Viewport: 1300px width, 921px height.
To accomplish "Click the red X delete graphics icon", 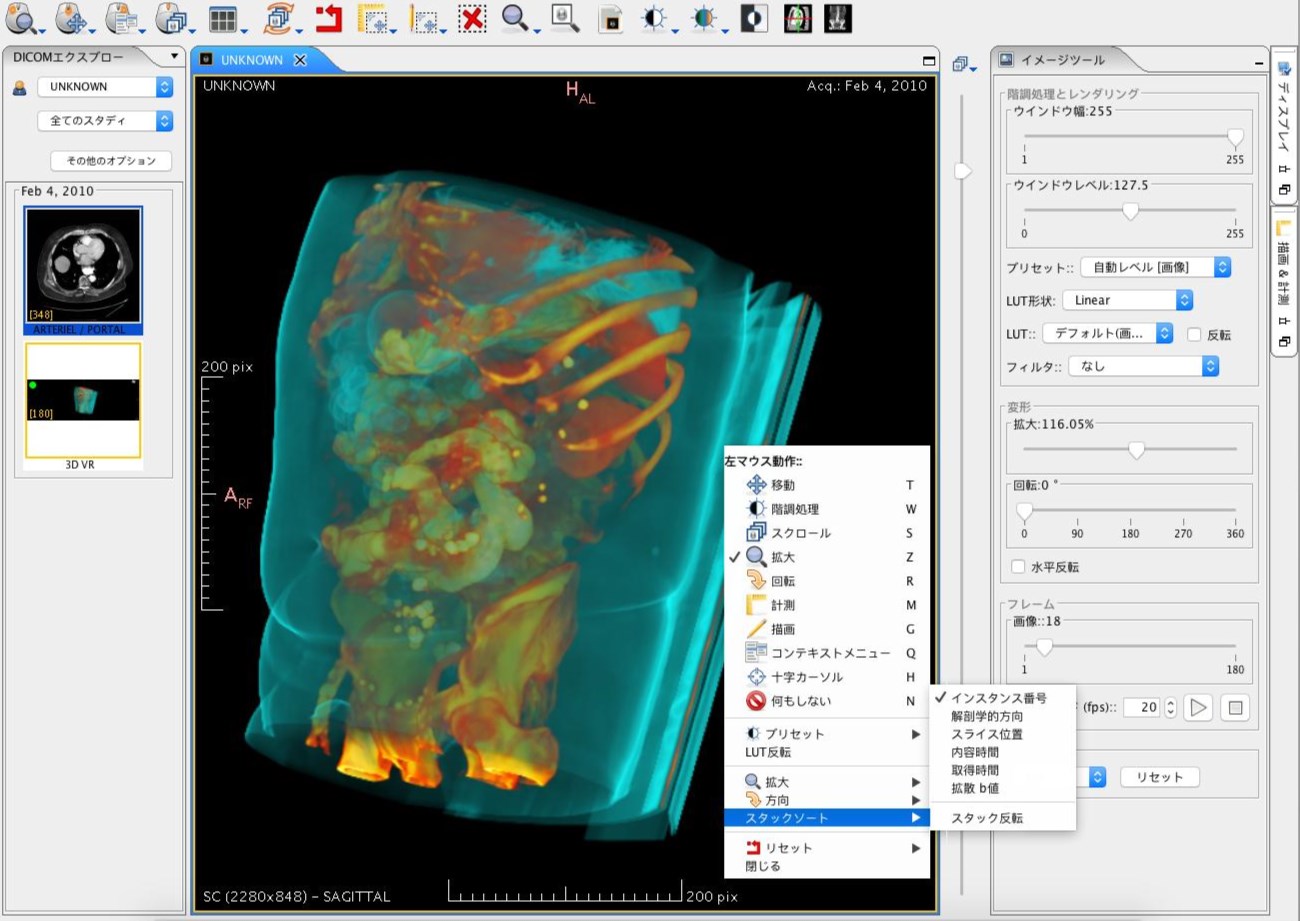I will point(473,18).
